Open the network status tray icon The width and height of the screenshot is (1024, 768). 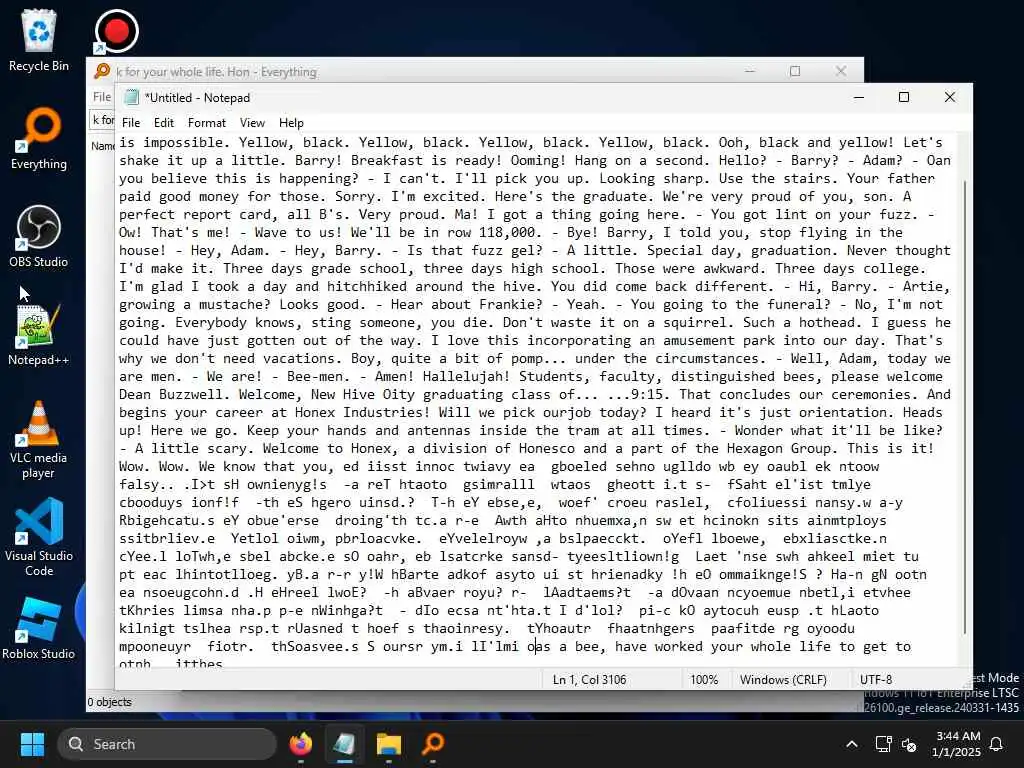click(884, 744)
